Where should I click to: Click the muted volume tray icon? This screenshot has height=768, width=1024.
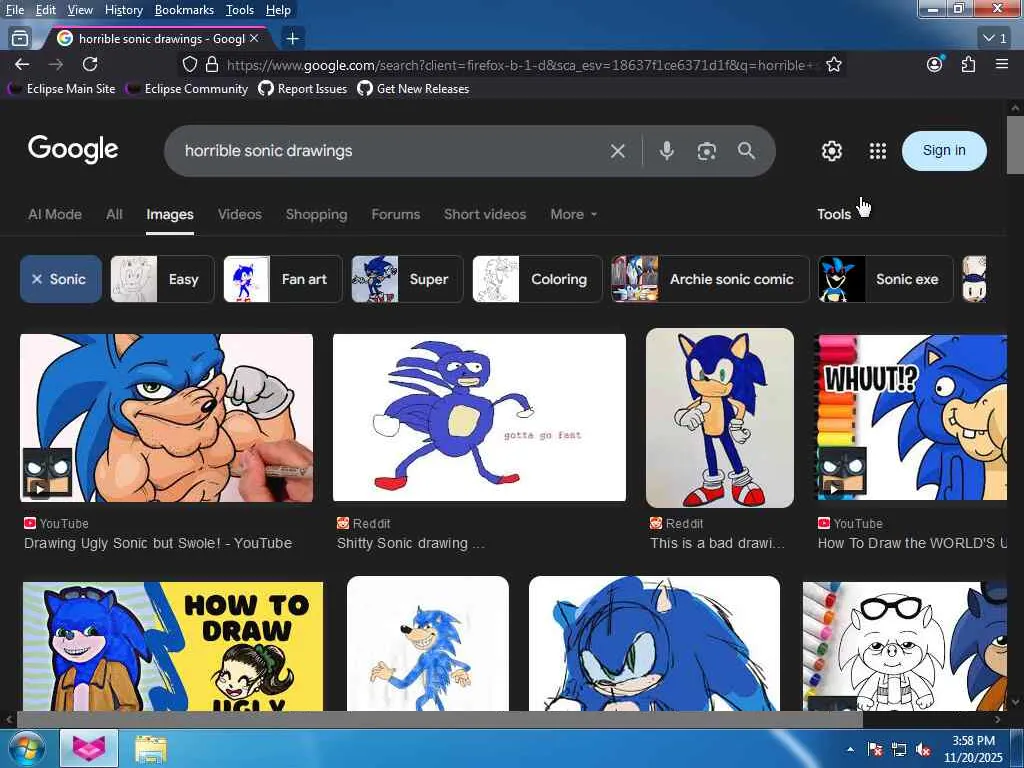click(x=923, y=750)
